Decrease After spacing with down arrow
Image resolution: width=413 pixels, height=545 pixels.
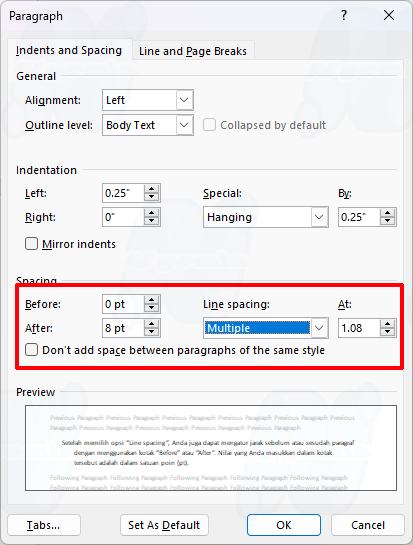click(x=152, y=332)
